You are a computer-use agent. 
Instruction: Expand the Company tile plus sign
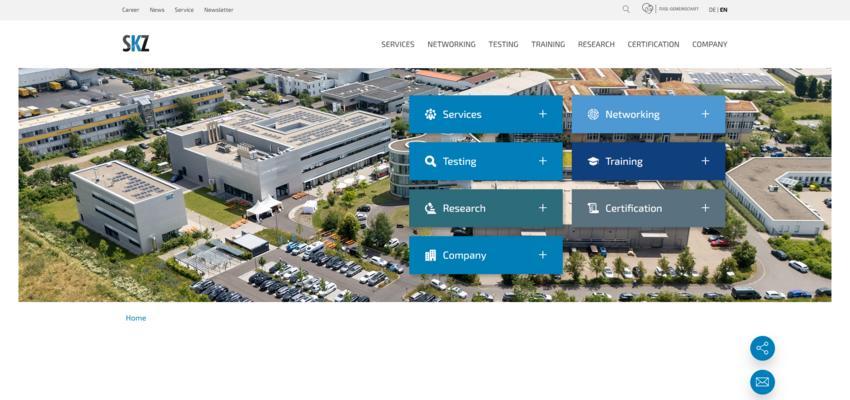click(543, 255)
